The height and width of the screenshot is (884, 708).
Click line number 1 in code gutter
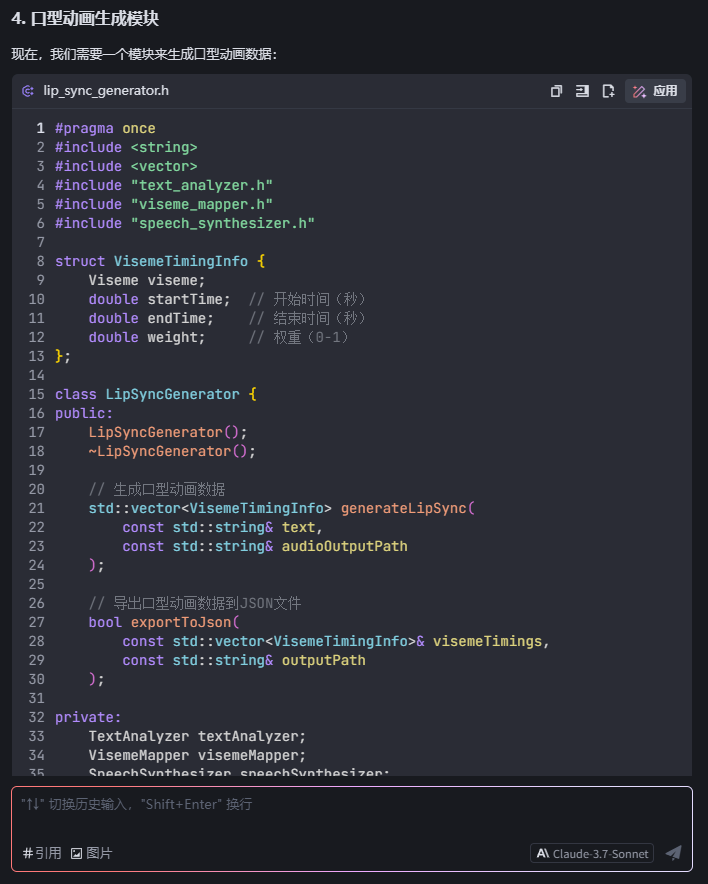[x=40, y=128]
